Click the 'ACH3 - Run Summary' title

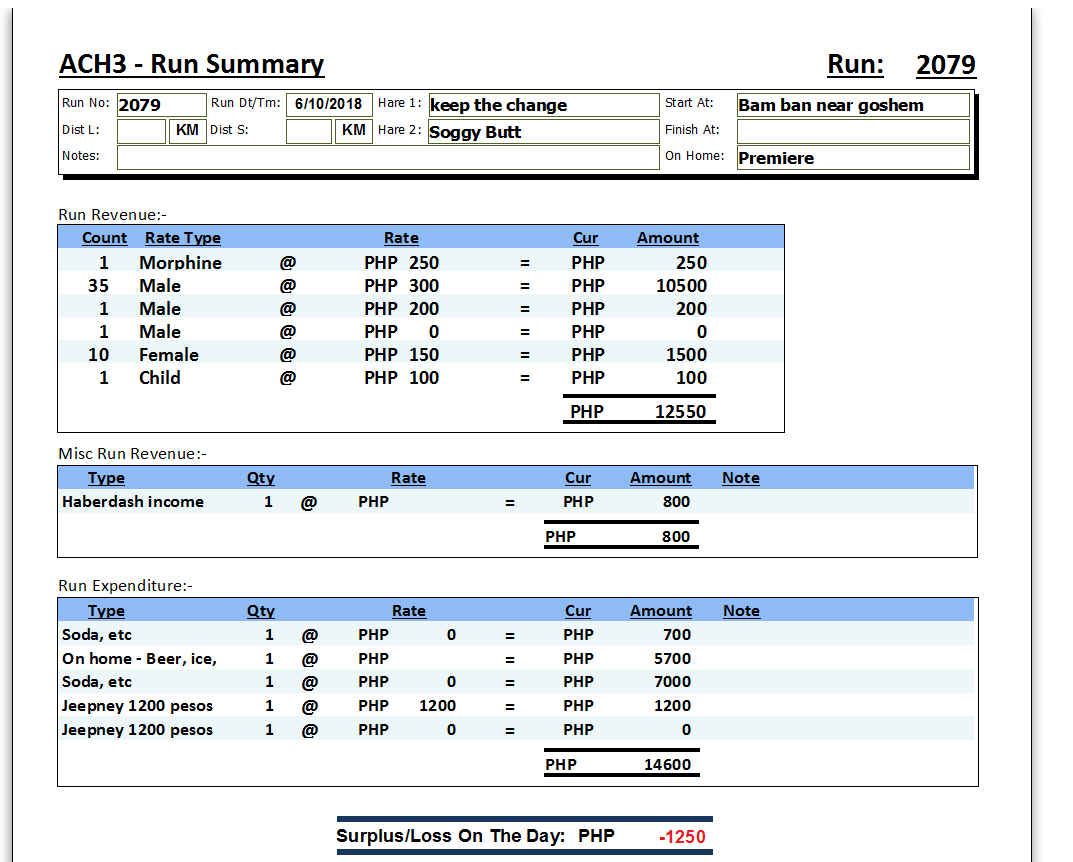click(x=192, y=65)
